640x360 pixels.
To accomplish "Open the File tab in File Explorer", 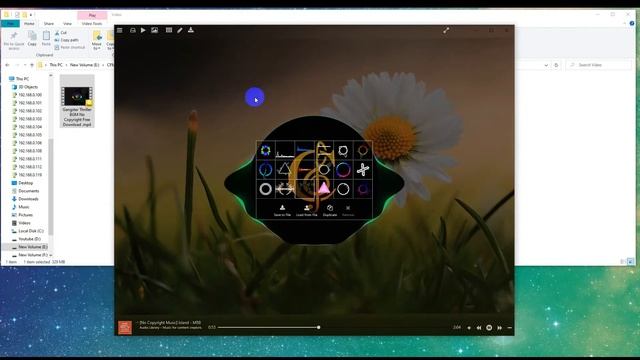I will (x=10, y=24).
